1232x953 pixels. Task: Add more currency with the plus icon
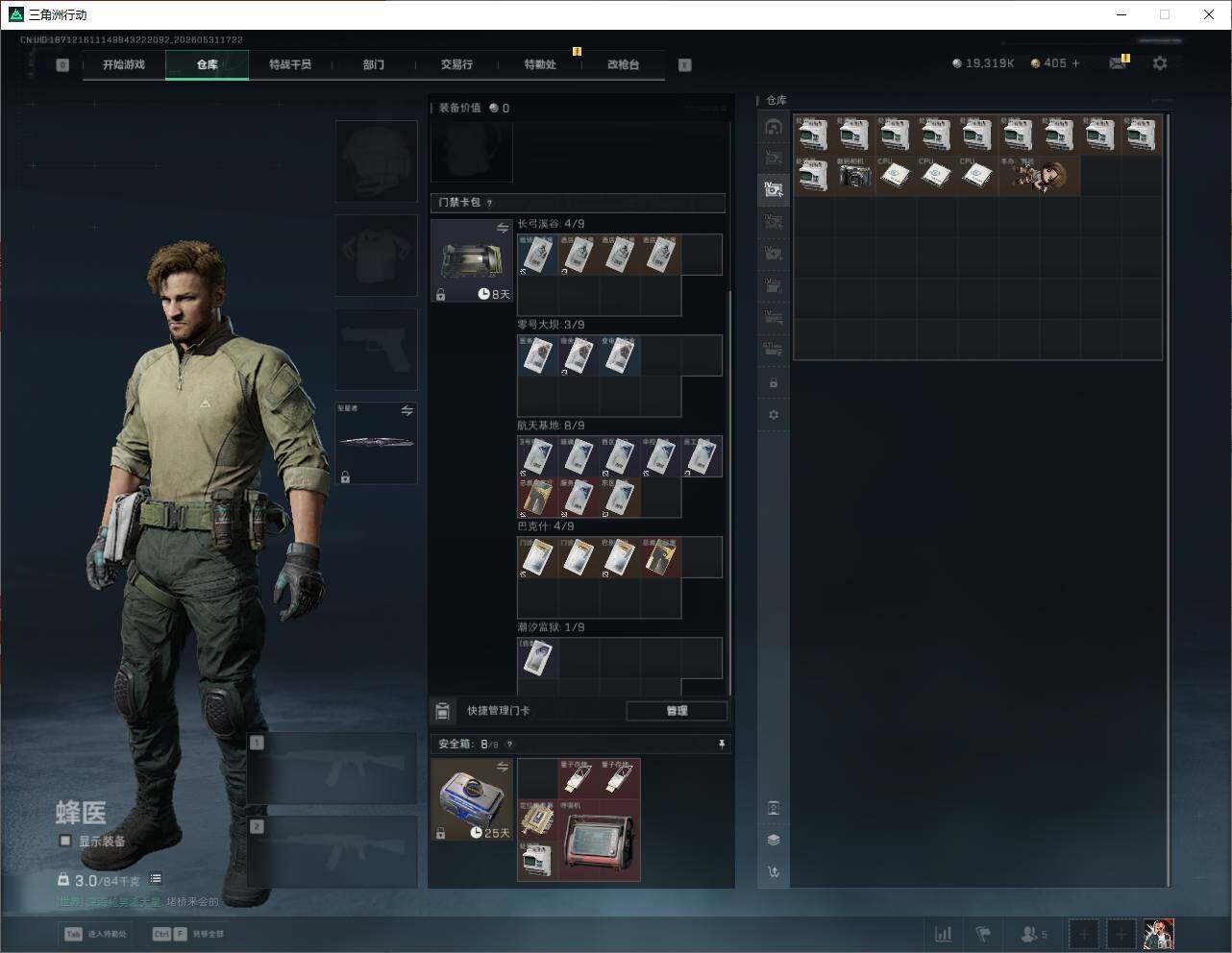point(1075,63)
